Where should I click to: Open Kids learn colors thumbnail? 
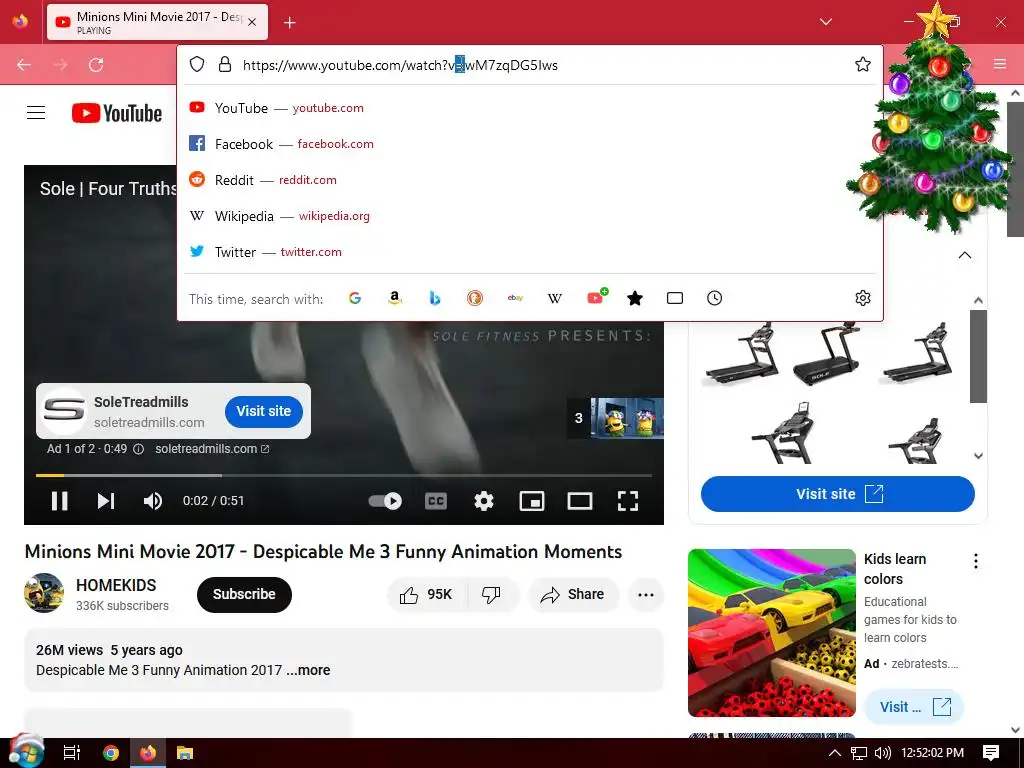click(x=772, y=633)
